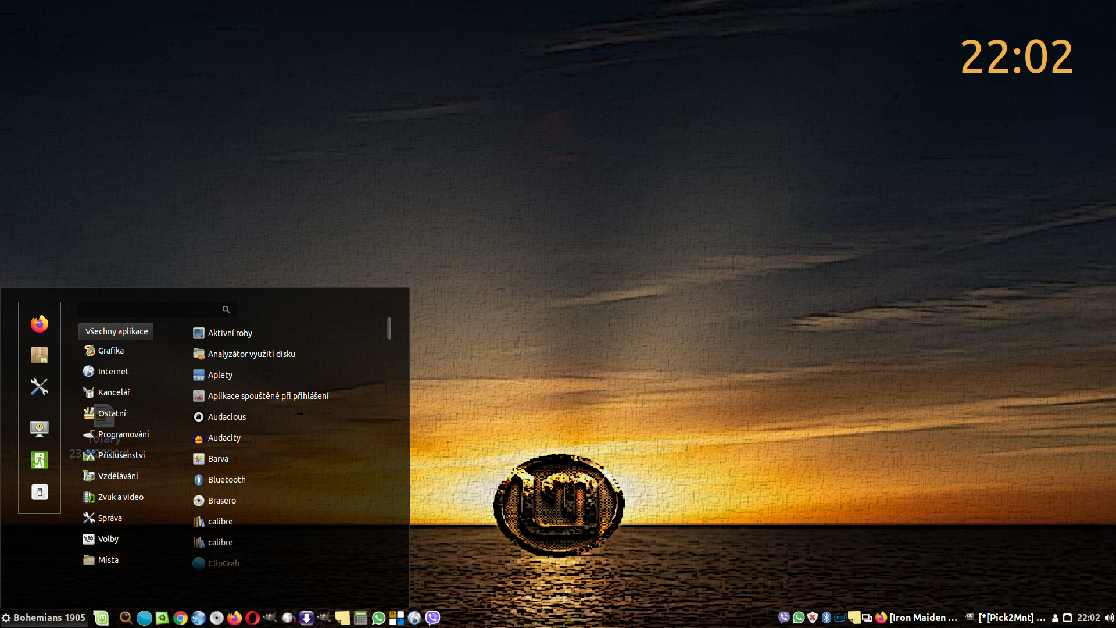This screenshot has width=1116, height=628.
Task: Click the logout icon in menu sidebar
Action: pyautogui.click(x=39, y=460)
